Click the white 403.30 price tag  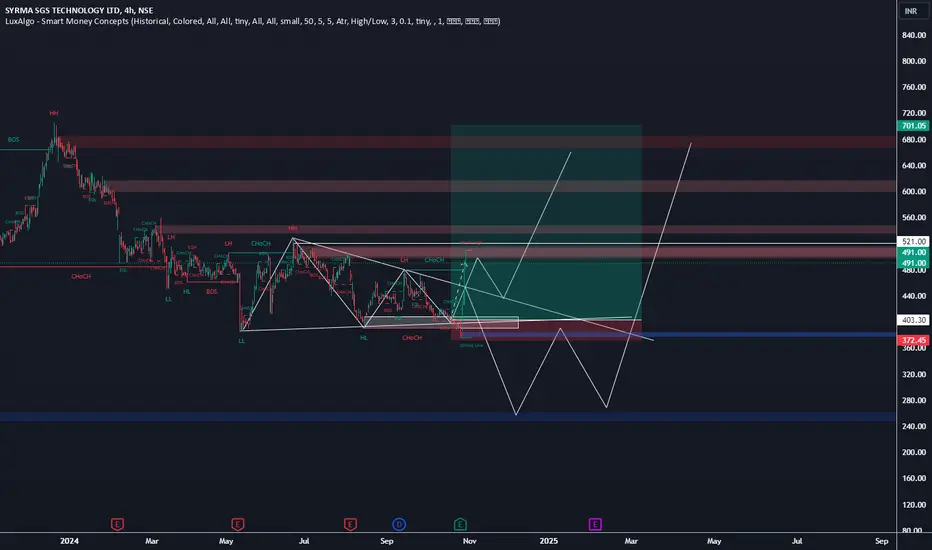[x=913, y=320]
